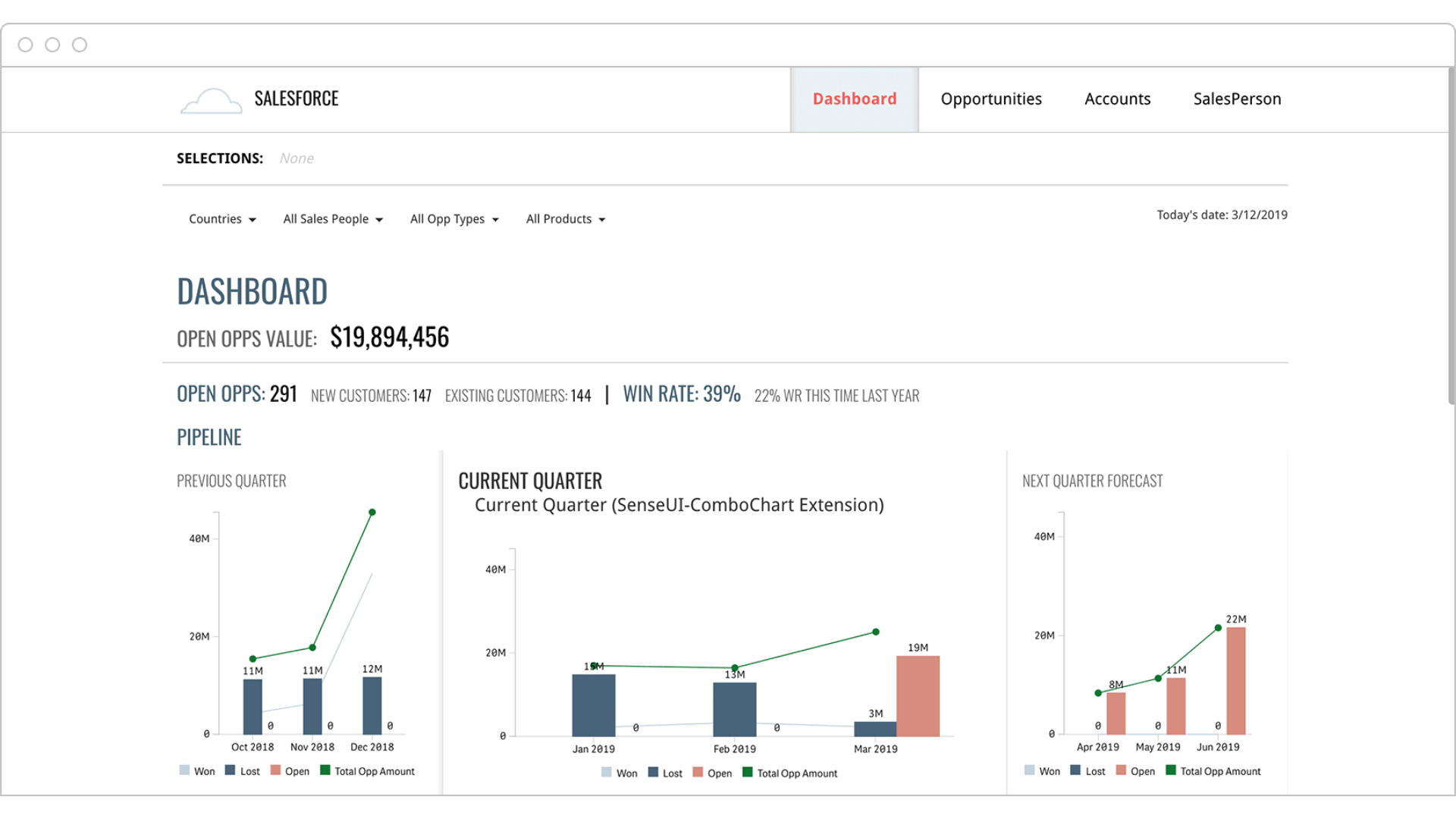This screenshot has height=819, width=1456.
Task: Click the Dec 2018 Lost bar labeled 12M
Action: 372,705
